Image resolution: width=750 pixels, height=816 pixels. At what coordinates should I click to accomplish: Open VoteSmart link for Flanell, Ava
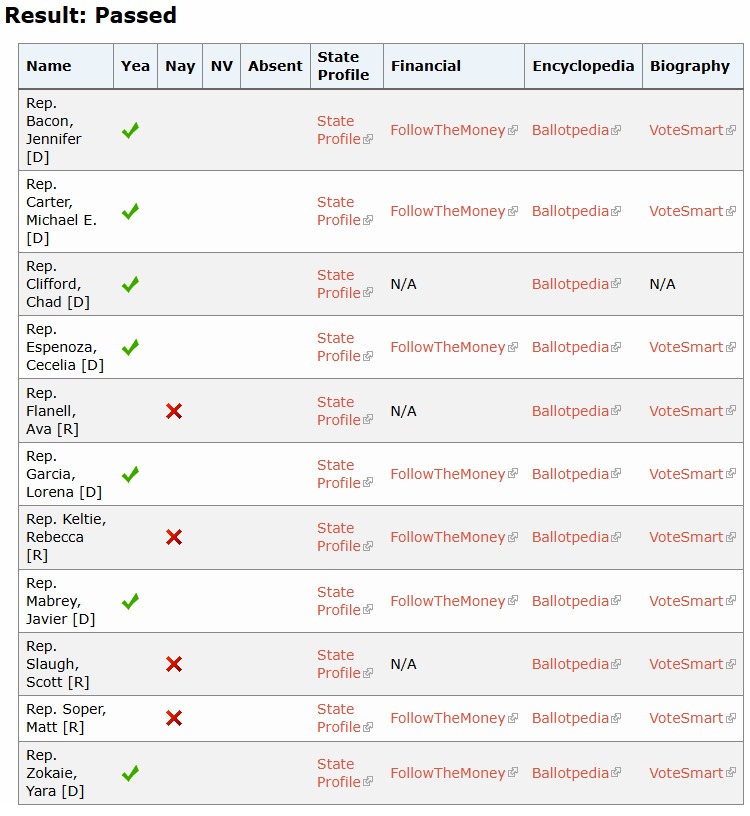692,411
